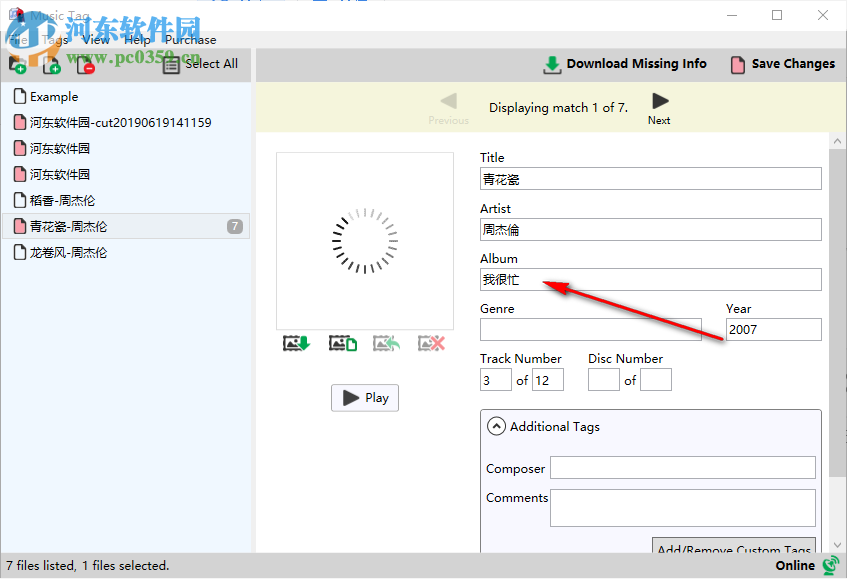The height and width of the screenshot is (579, 847).
Task: Click the Online status indicator icon
Action: pyautogui.click(x=831, y=565)
